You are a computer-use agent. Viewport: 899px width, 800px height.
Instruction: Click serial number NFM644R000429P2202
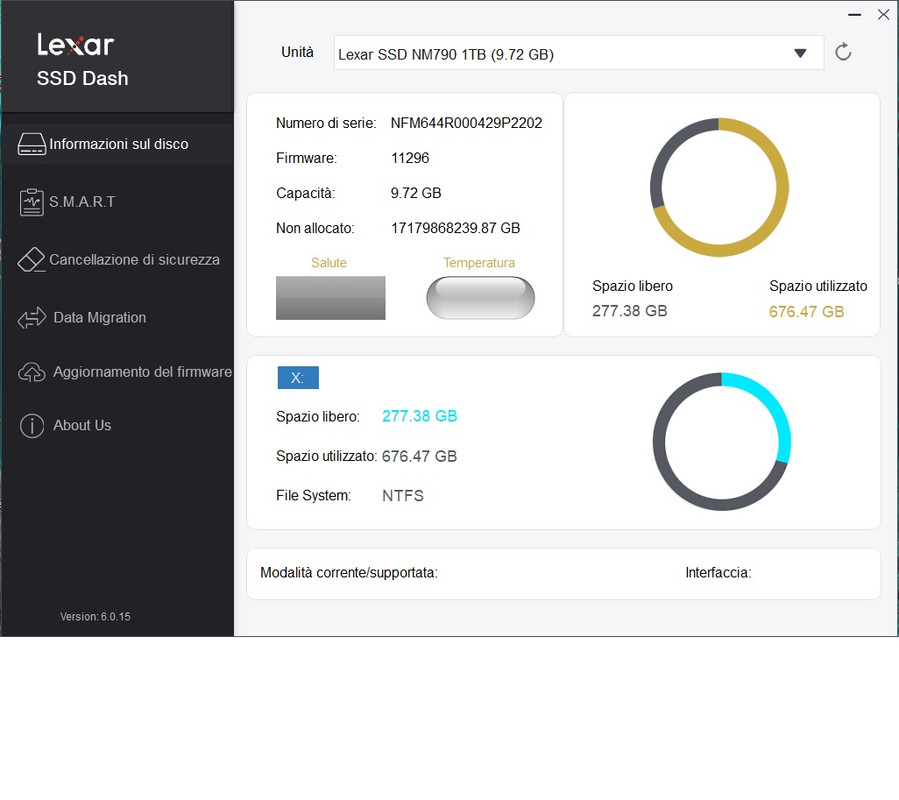[466, 123]
